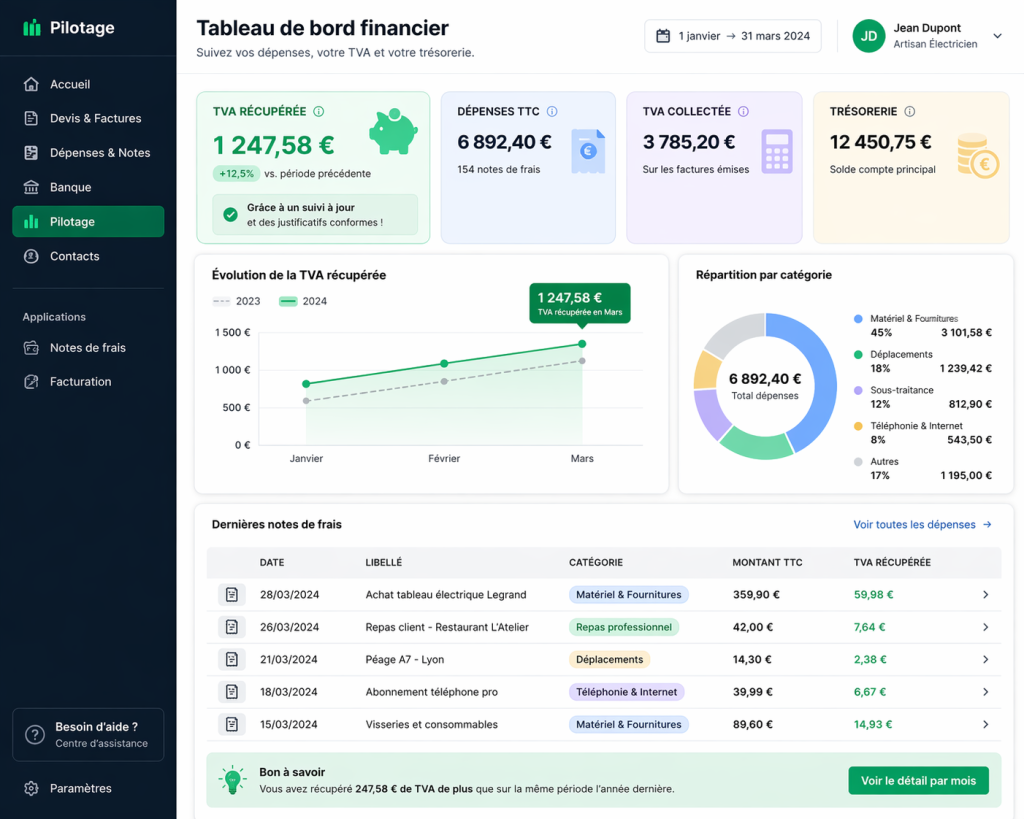Expand the Jean Dupont account menu
This screenshot has width=1024, height=819.
[x=997, y=36]
